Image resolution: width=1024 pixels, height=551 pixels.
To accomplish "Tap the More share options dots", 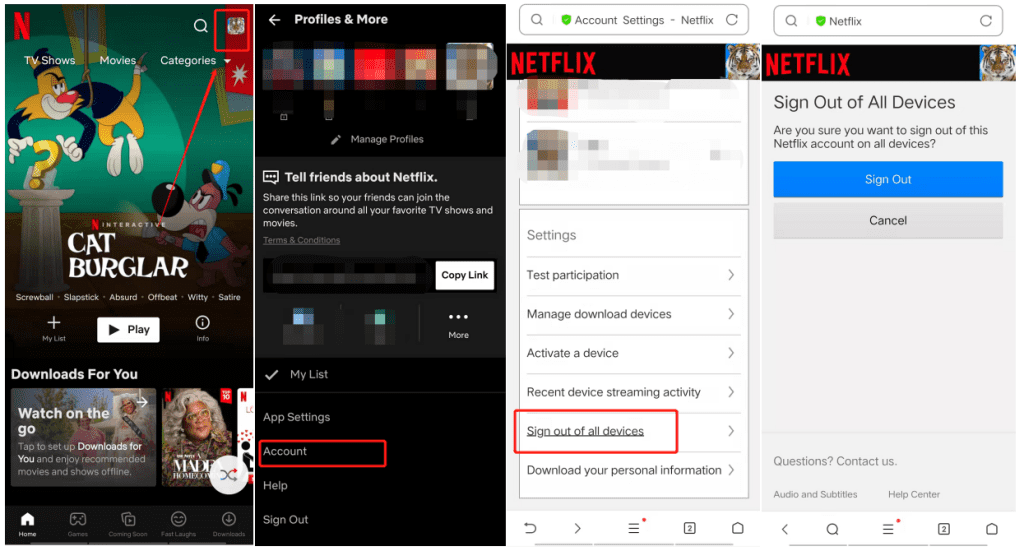I will 458,324.
